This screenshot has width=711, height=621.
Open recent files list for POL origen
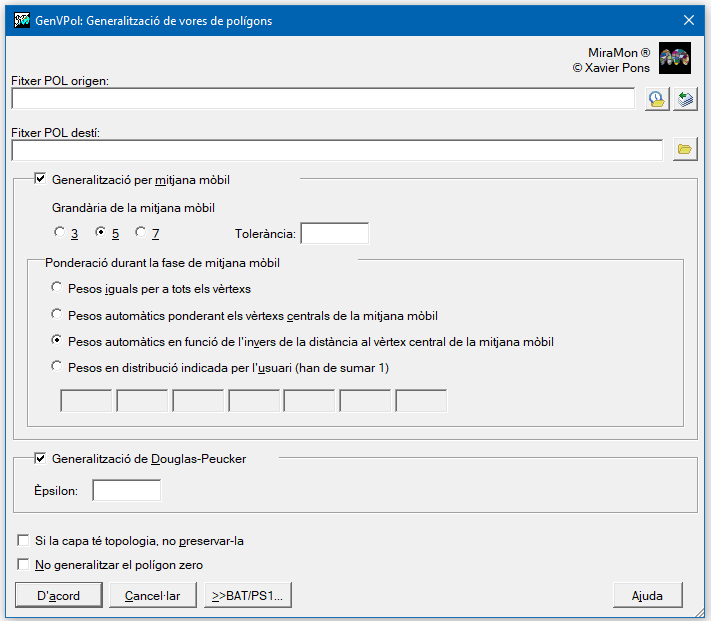(x=657, y=99)
